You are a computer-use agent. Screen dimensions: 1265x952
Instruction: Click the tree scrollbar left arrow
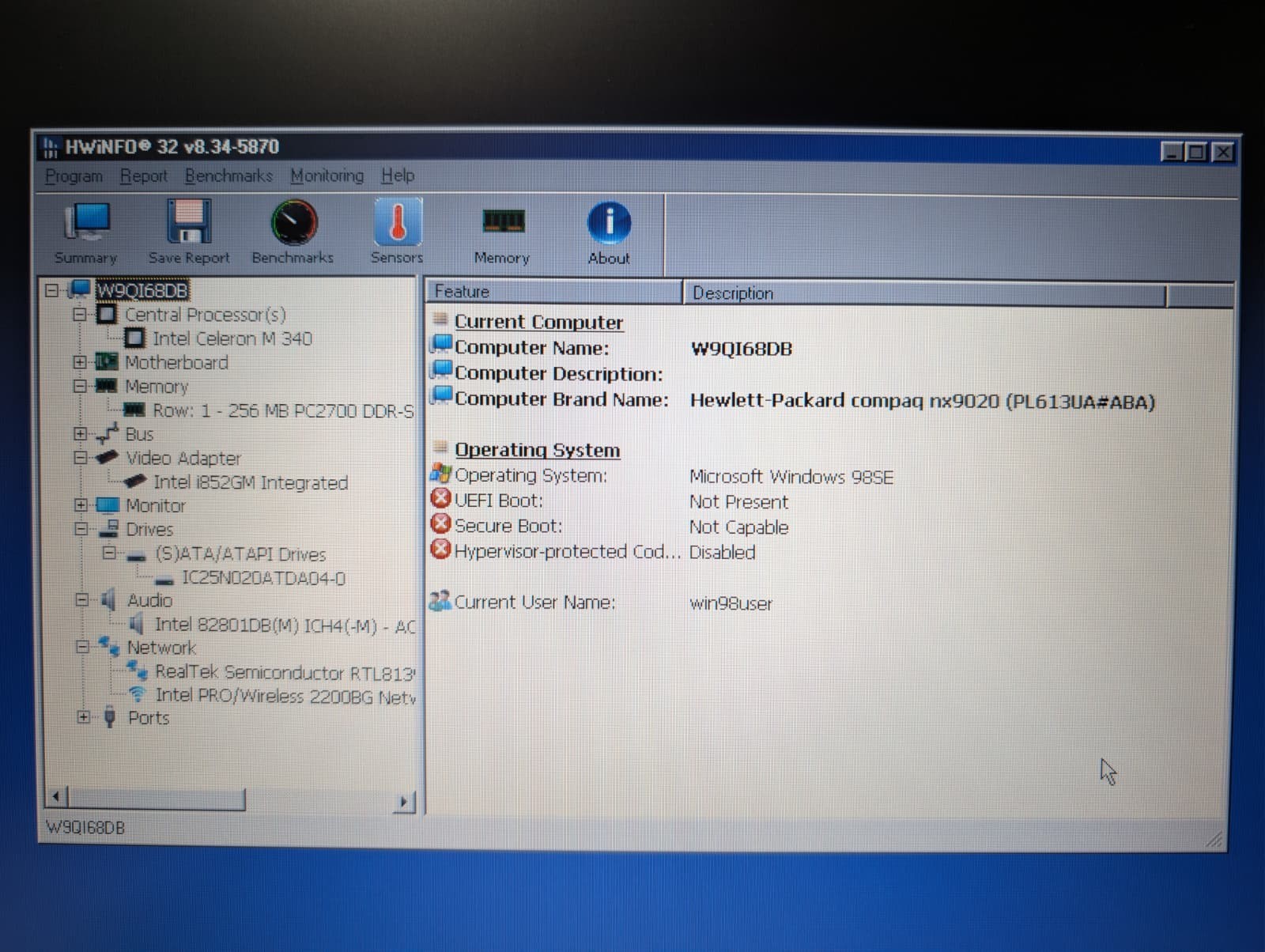(55, 796)
